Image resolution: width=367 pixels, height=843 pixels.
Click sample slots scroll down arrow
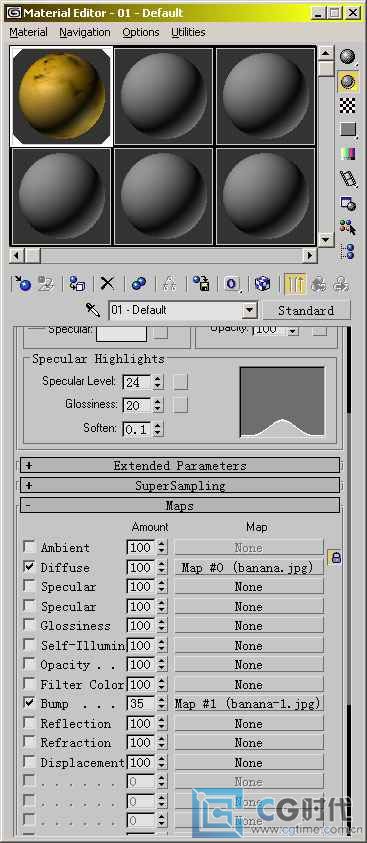(325, 239)
